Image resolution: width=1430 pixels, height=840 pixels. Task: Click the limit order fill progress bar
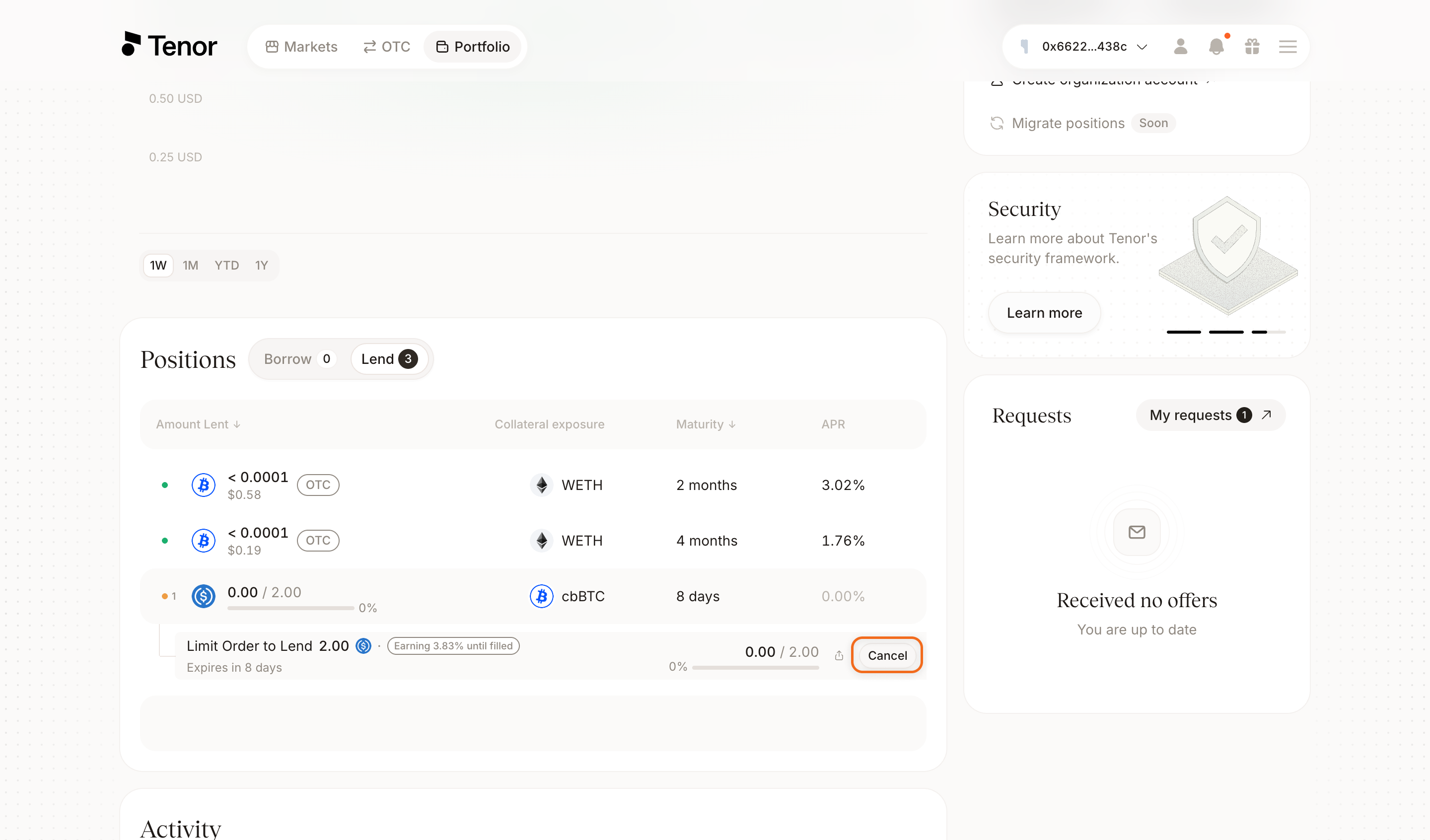click(x=755, y=667)
